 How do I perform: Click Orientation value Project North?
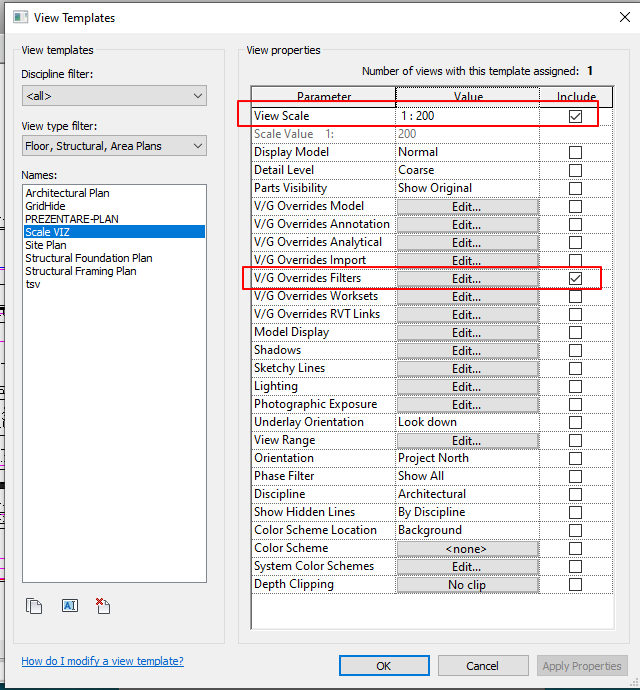(467, 459)
